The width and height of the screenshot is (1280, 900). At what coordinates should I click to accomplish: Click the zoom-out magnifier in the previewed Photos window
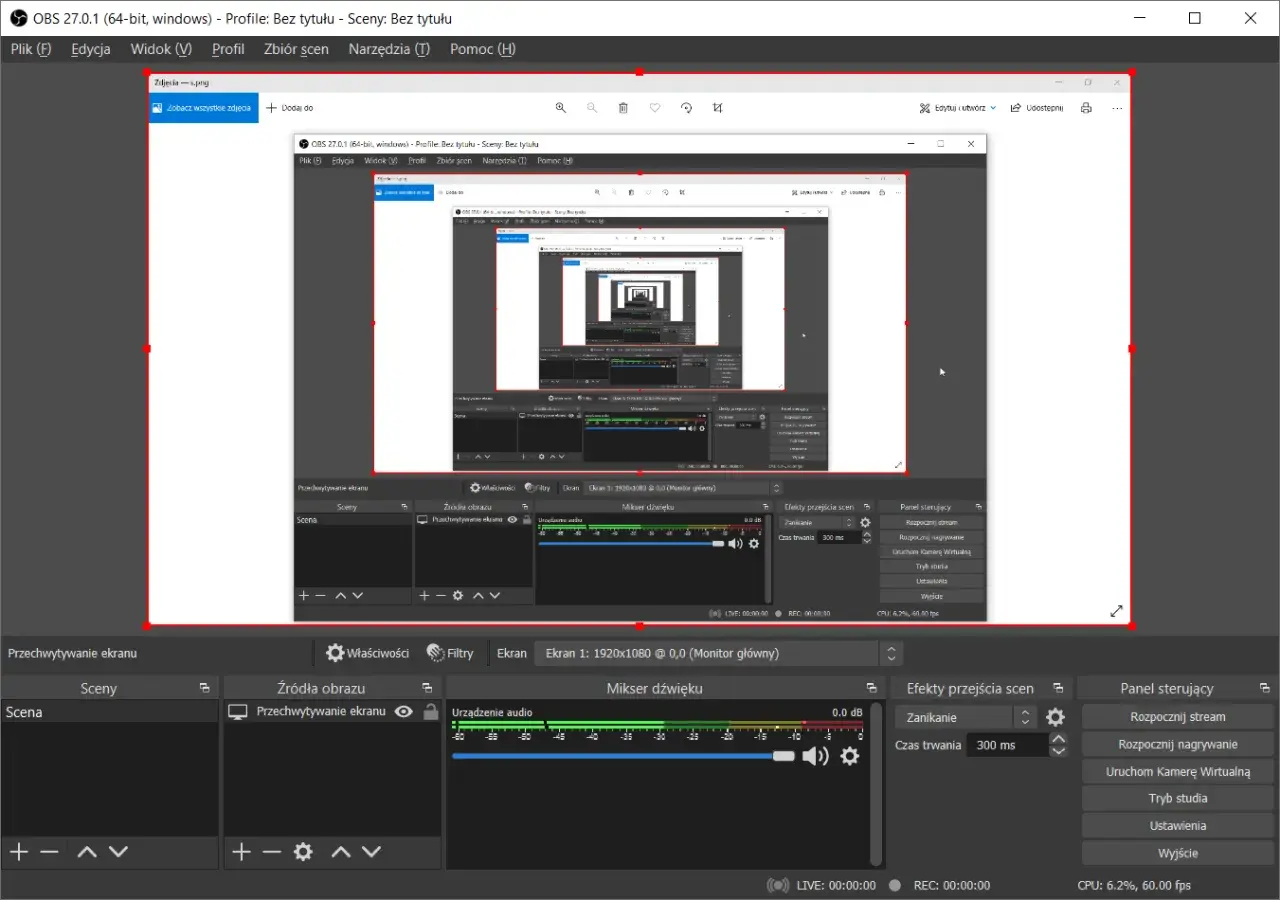592,108
